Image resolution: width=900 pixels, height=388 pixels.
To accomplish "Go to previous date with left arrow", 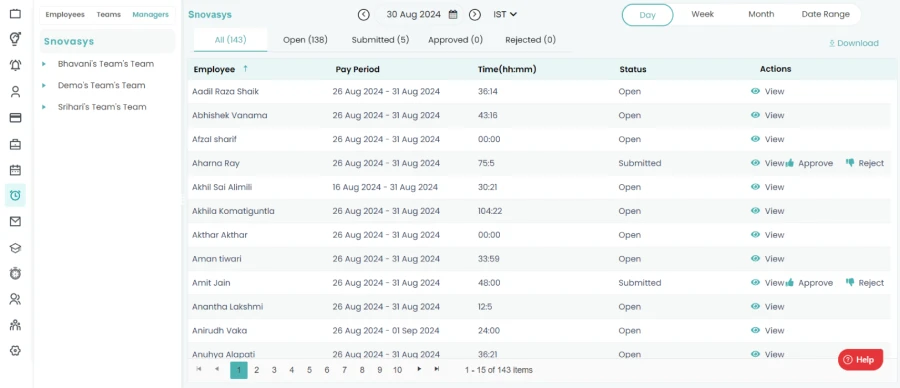I will click(363, 14).
